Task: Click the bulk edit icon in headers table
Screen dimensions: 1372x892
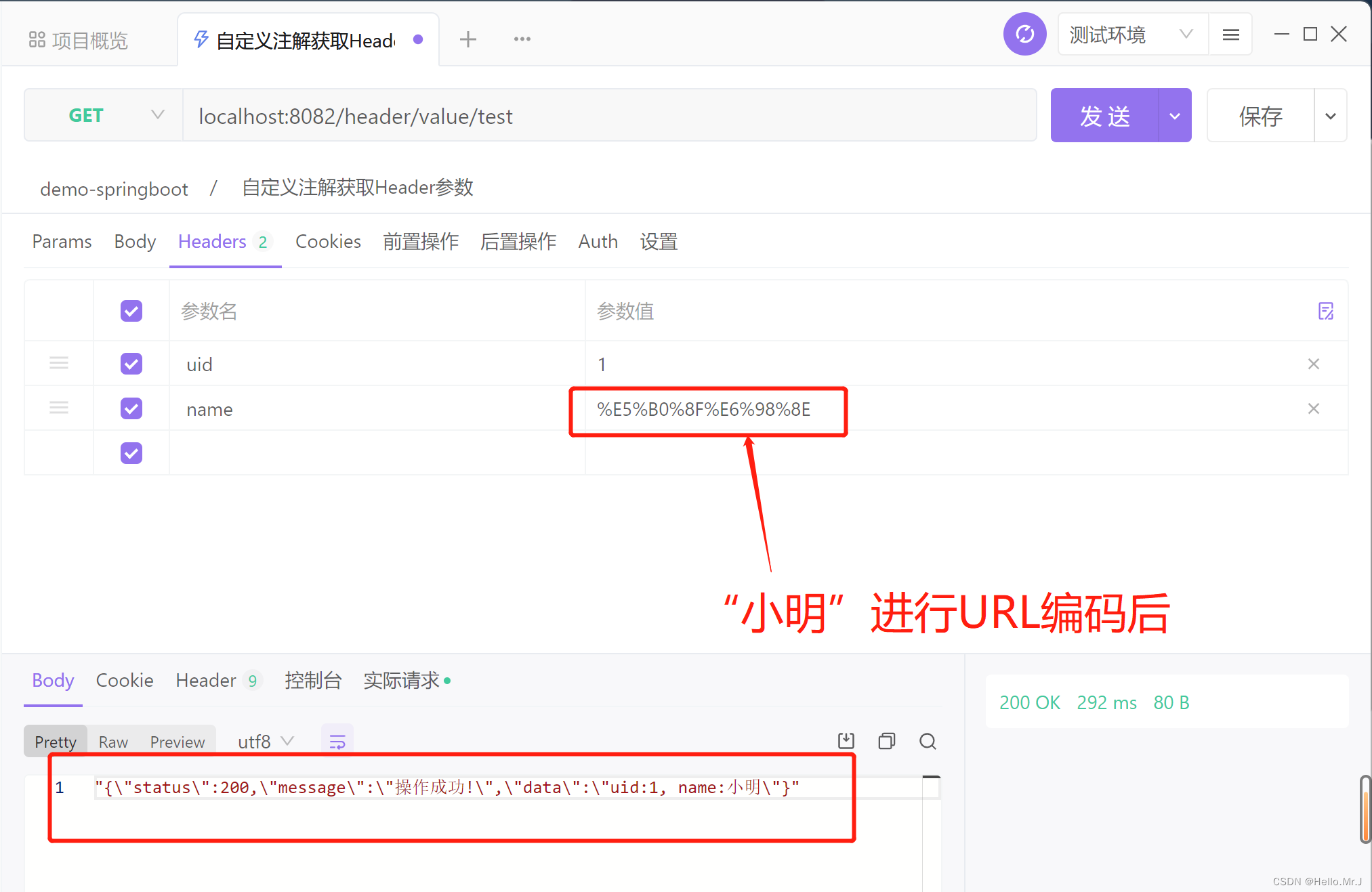Action: [1326, 311]
